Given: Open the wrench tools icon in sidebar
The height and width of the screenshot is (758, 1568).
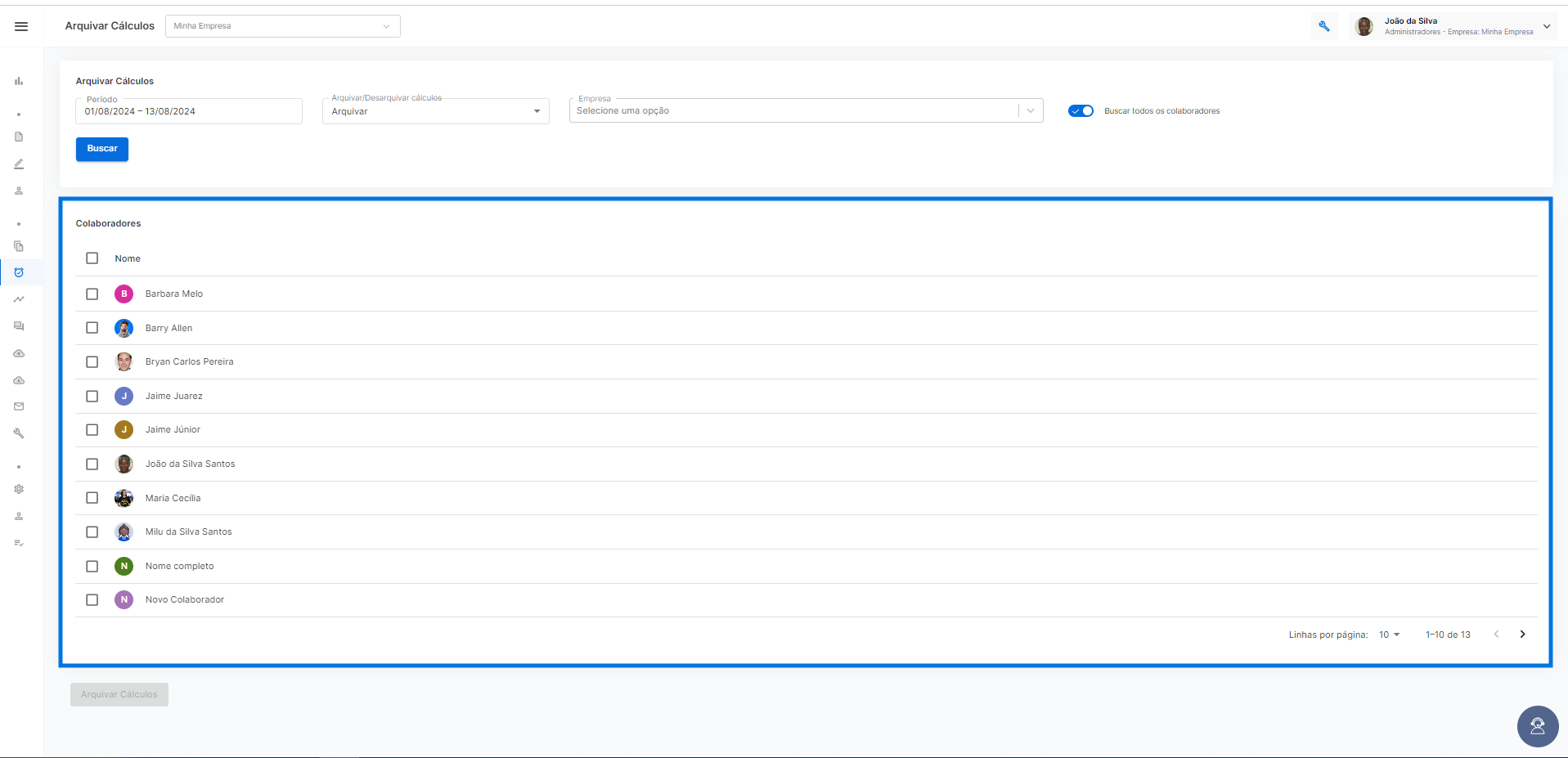Looking at the screenshot, I should (x=19, y=433).
